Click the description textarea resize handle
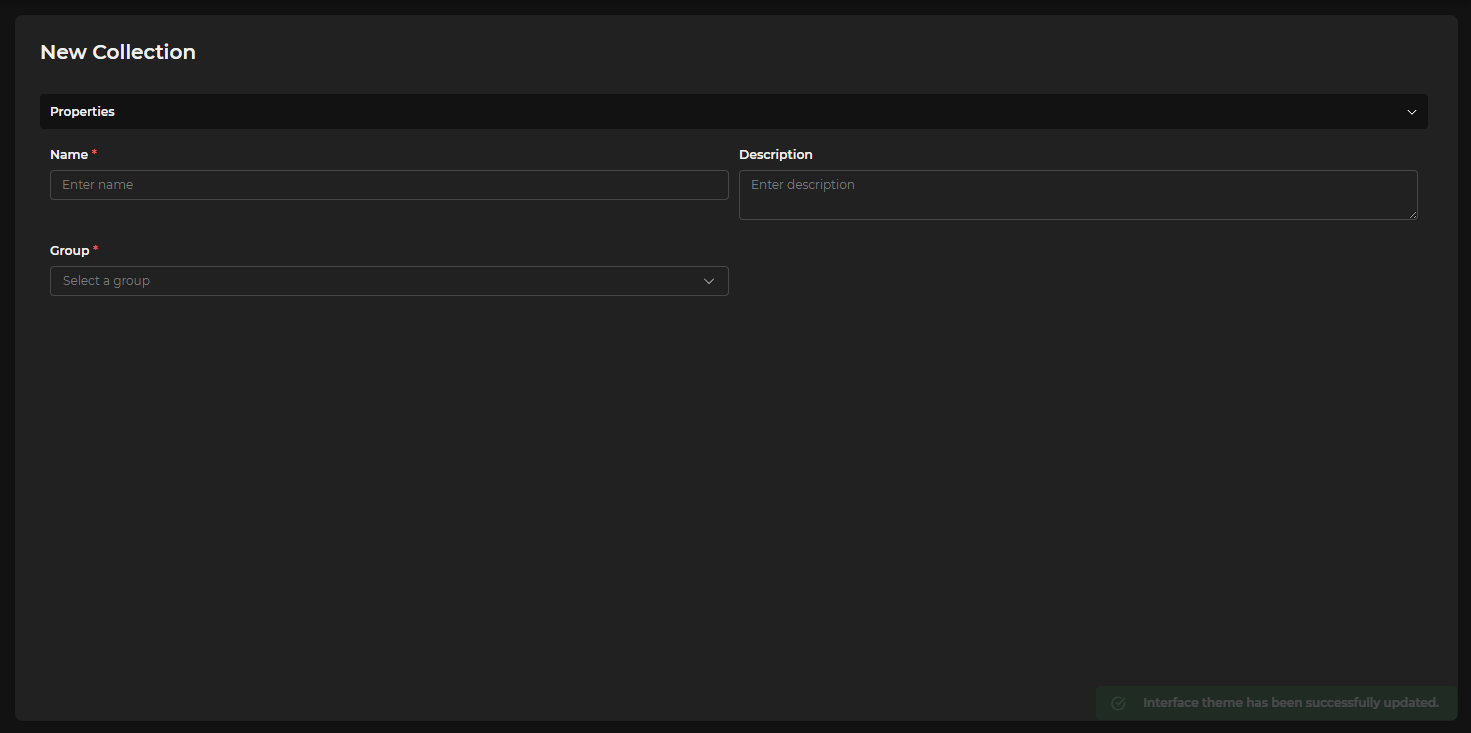The height and width of the screenshot is (733, 1471). click(x=1412, y=214)
